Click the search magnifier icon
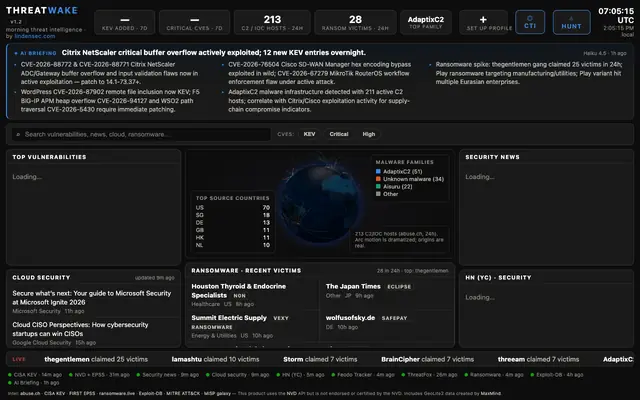640x400 pixels. tap(18, 134)
